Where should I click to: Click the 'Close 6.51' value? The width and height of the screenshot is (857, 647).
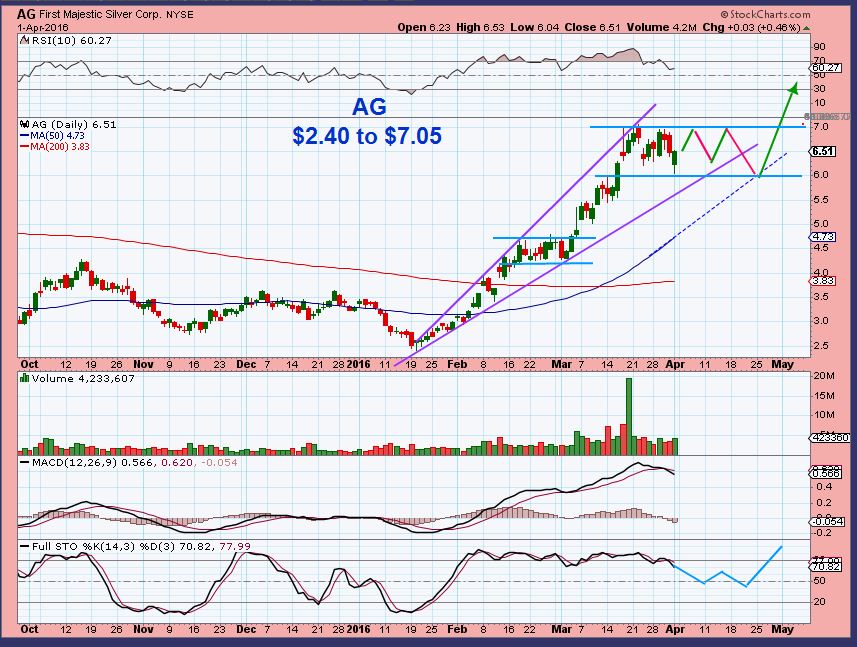click(x=593, y=27)
